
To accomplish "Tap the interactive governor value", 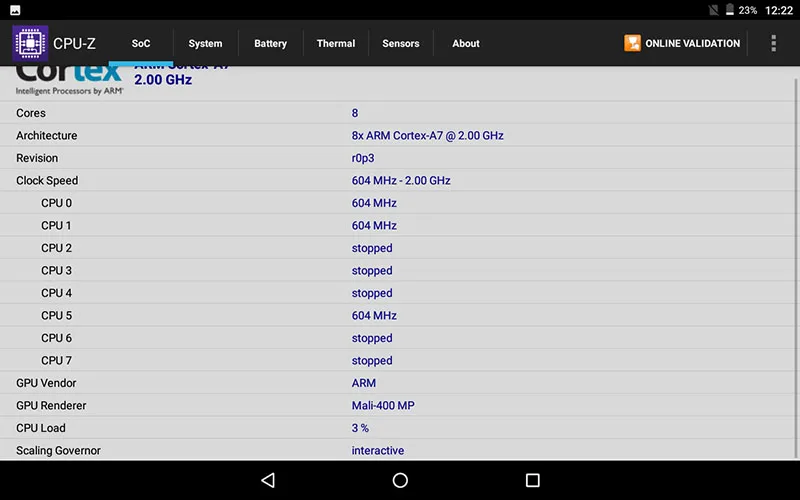I will pyautogui.click(x=378, y=451).
